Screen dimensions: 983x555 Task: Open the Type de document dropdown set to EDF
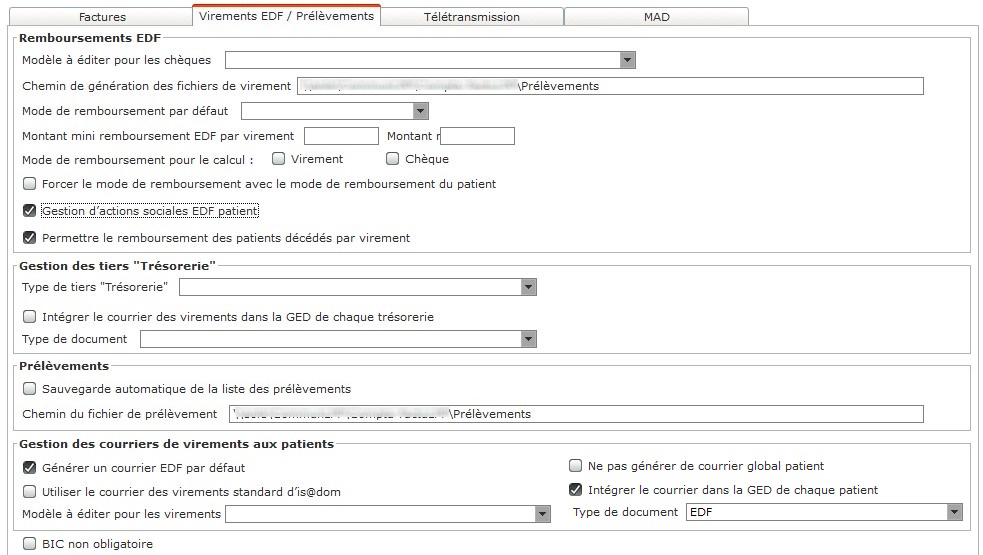[824, 512]
